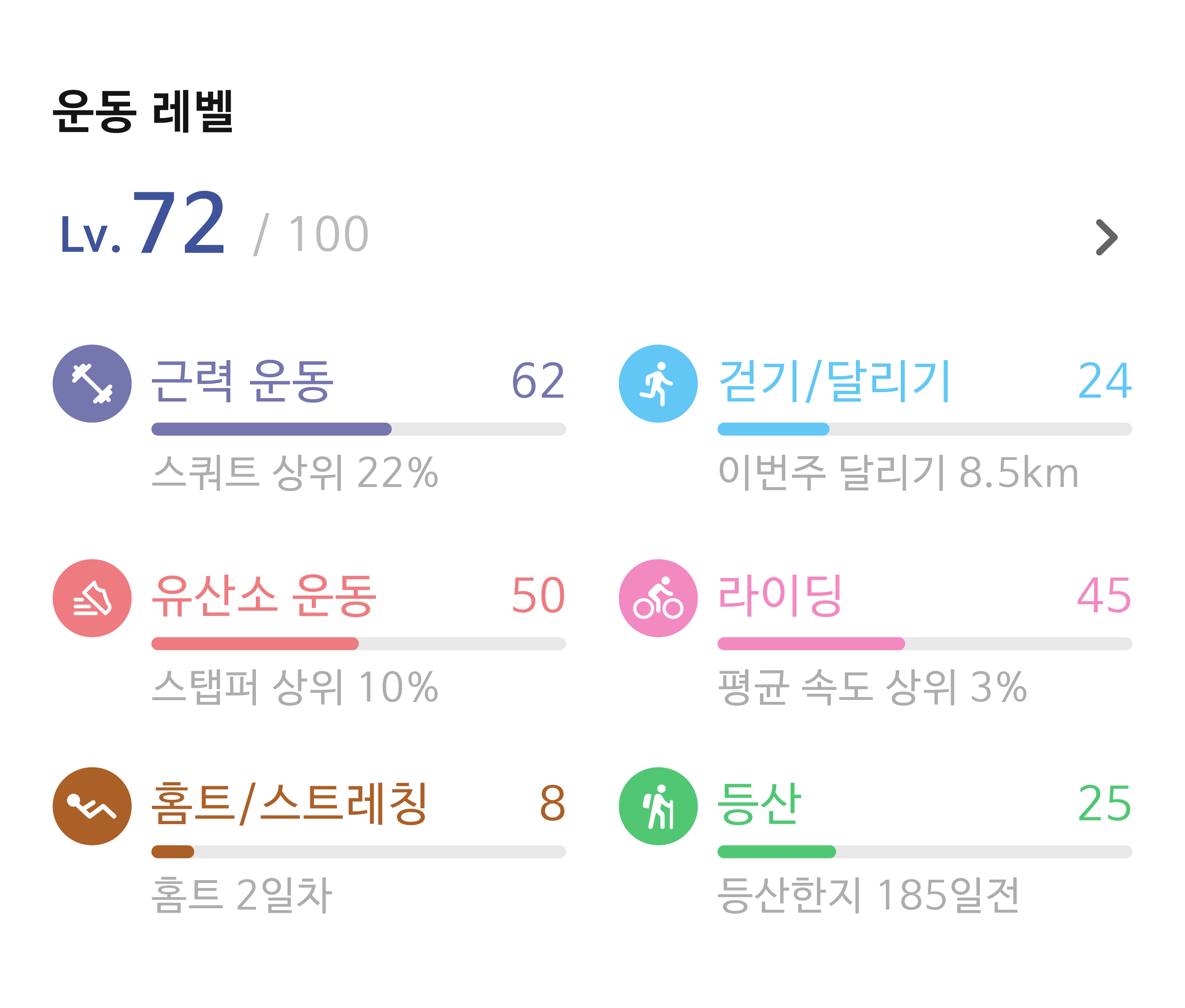Click the pink riding progress bar

924,644
